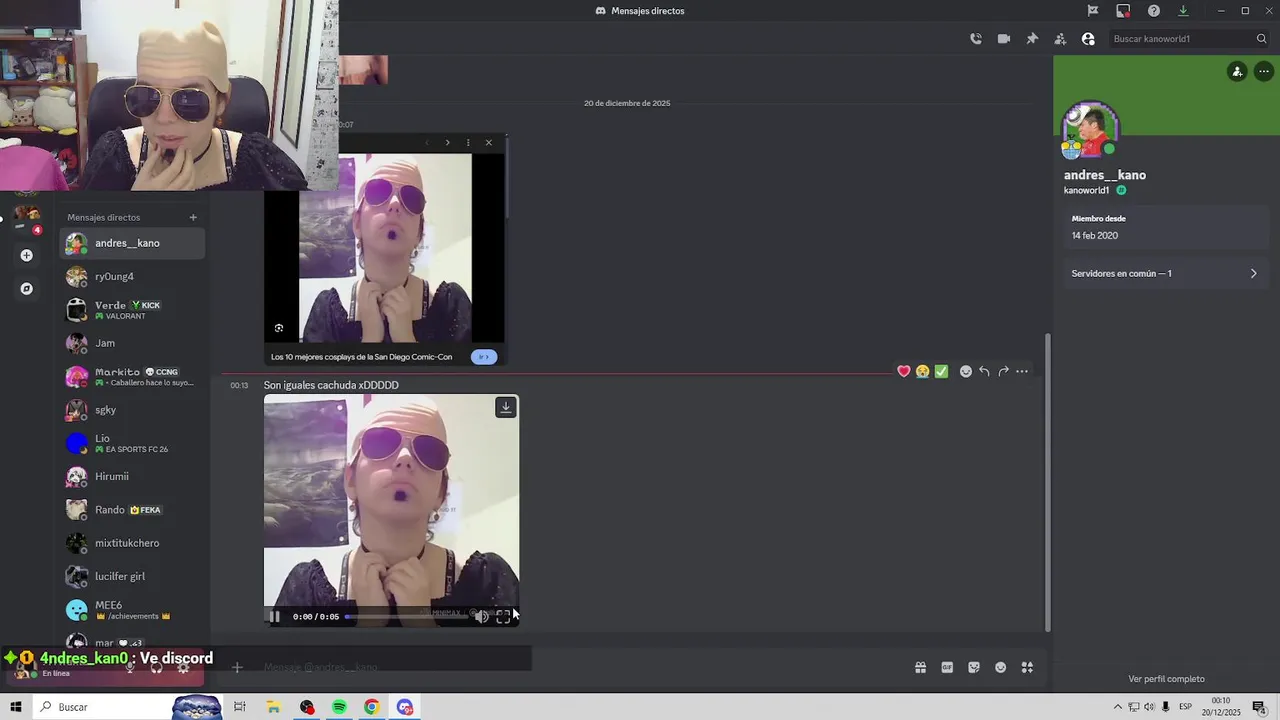Open the GIF picker
Image resolution: width=1280 pixels, height=720 pixels.
tap(947, 667)
